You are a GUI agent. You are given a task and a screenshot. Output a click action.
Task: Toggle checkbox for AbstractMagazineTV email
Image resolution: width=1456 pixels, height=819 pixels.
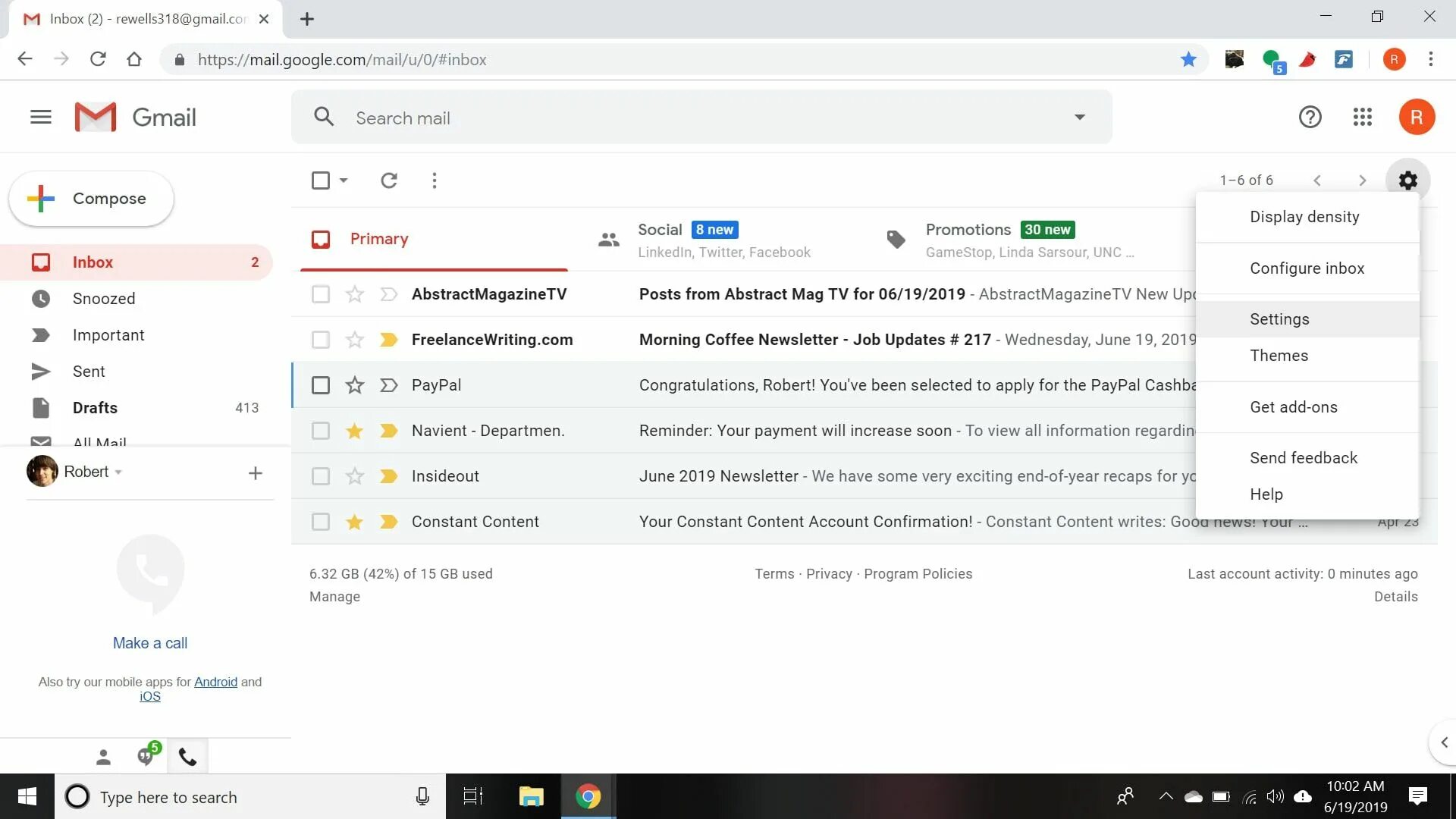319,293
